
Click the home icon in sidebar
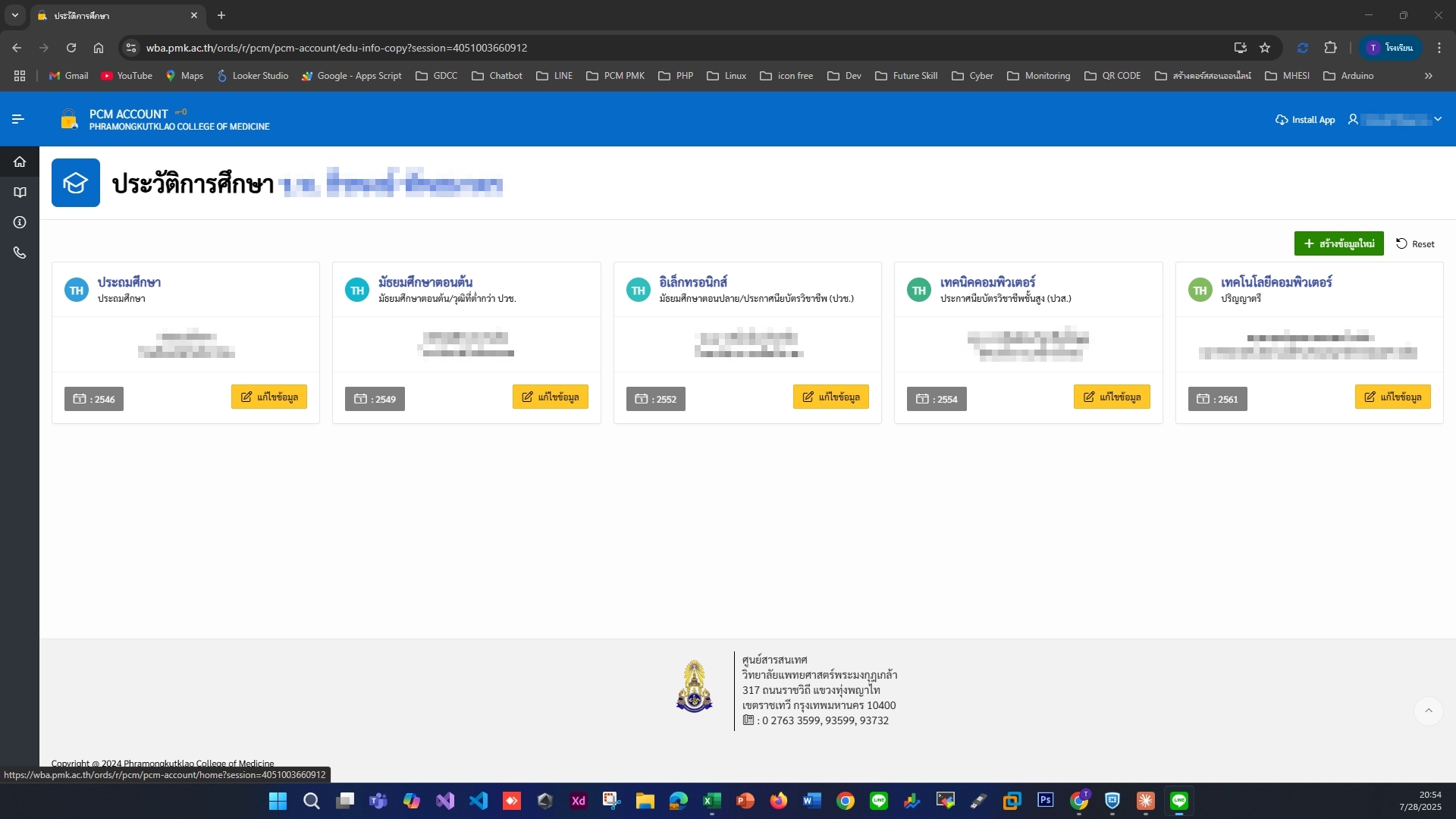(20, 162)
